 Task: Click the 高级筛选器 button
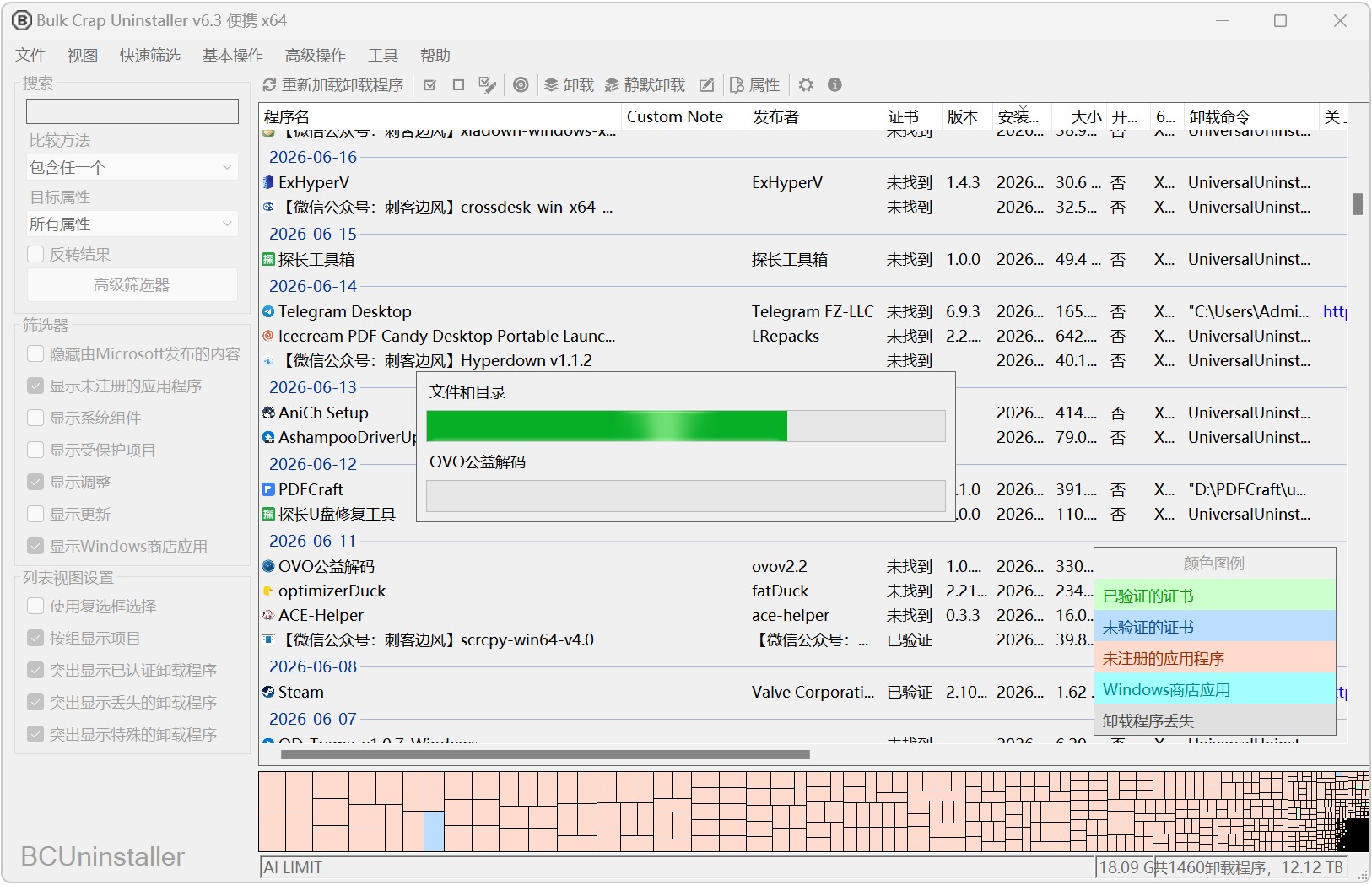coord(132,285)
